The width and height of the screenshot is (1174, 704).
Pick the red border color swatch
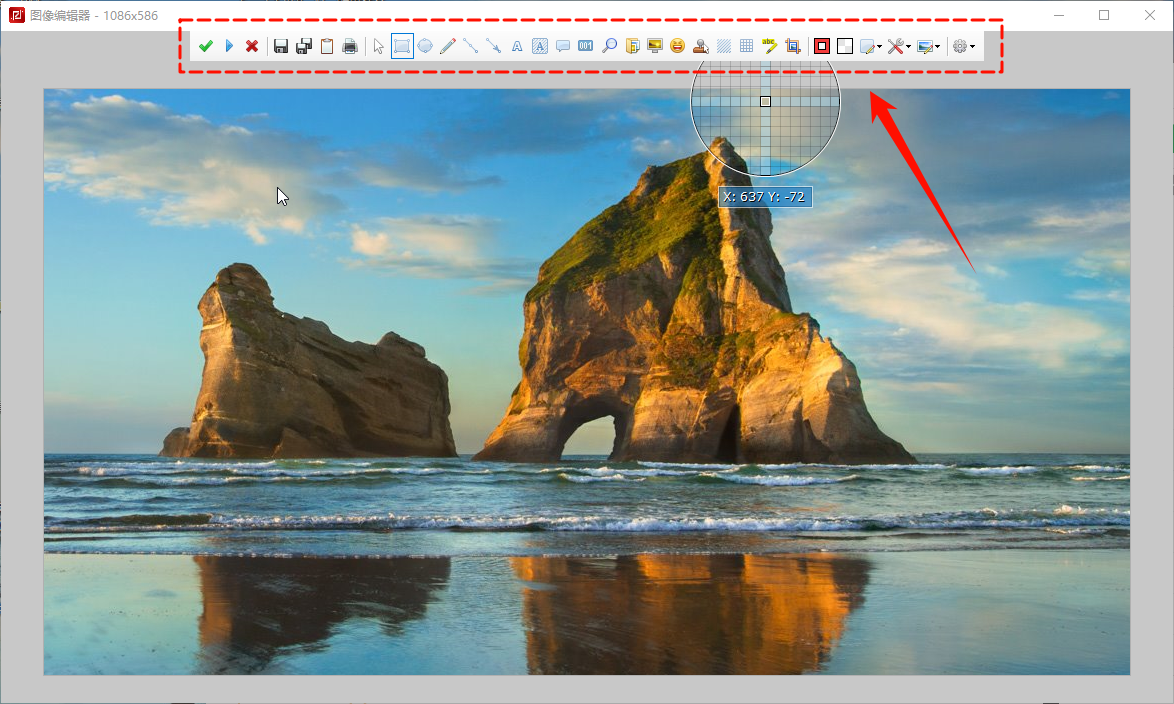[x=822, y=46]
